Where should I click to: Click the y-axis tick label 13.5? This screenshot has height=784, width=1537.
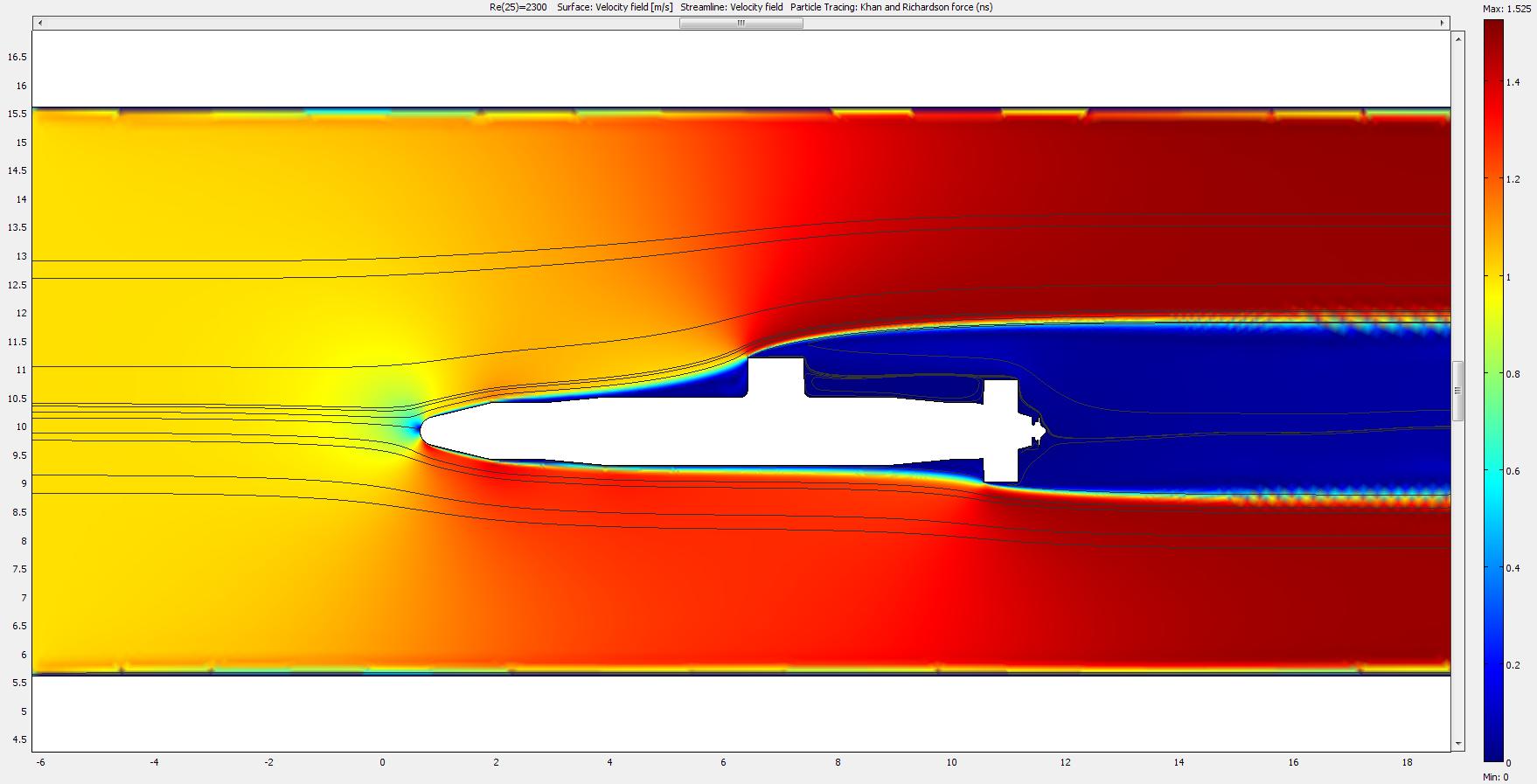[x=17, y=227]
